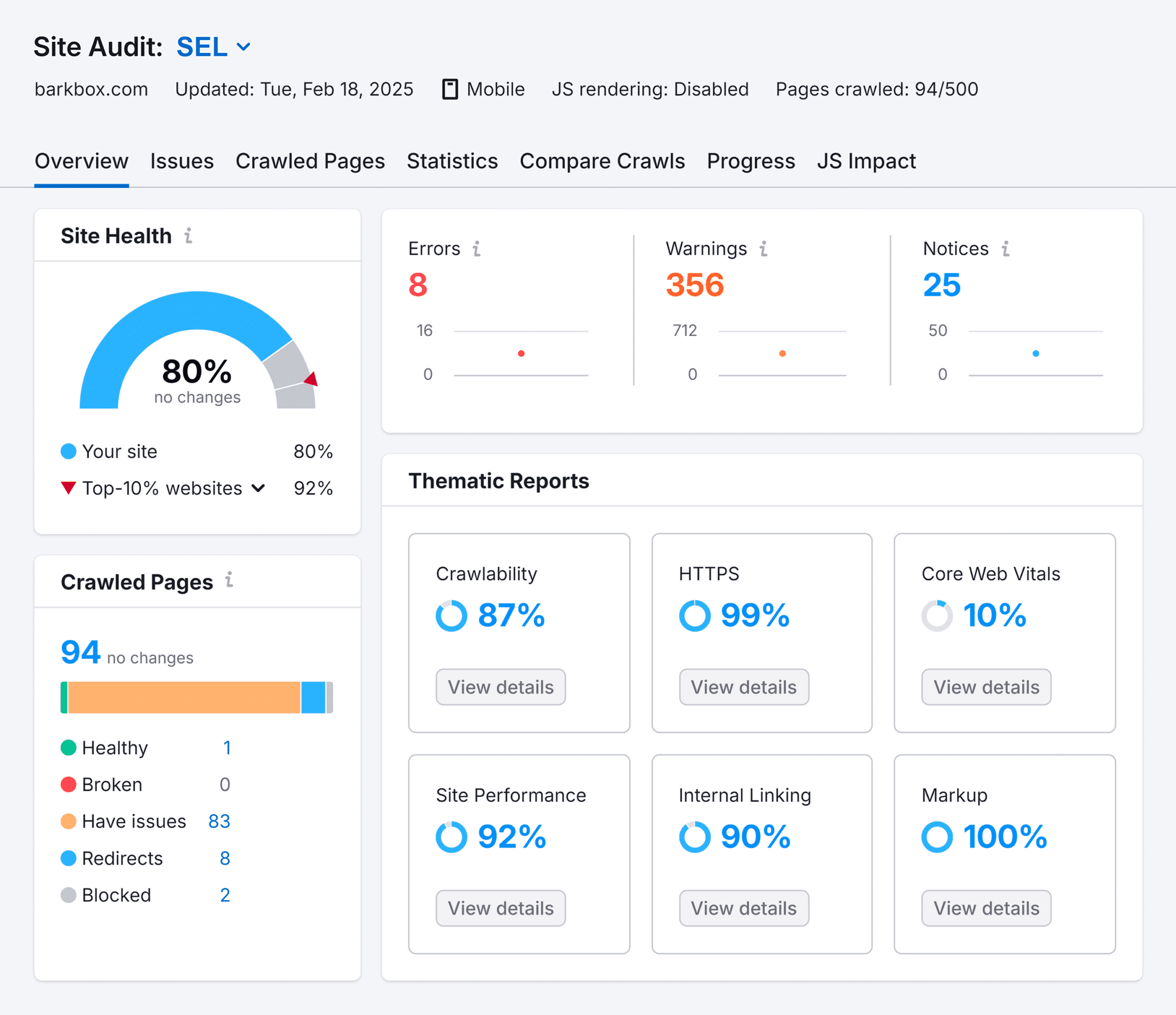Click the red dot on Errors chart

tap(521, 353)
